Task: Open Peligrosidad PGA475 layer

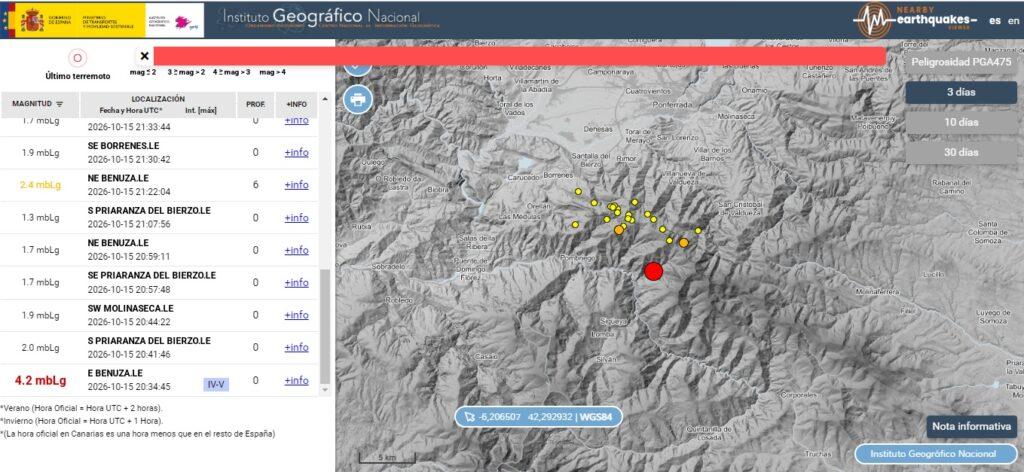Action: tap(961, 63)
